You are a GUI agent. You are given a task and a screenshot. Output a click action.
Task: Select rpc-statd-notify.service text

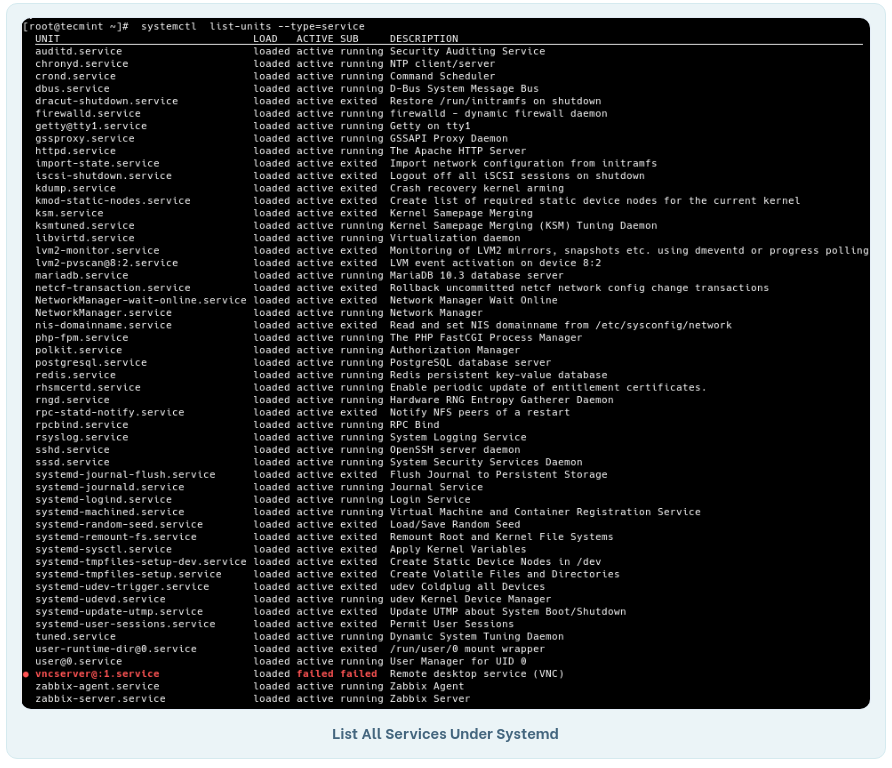coord(110,412)
